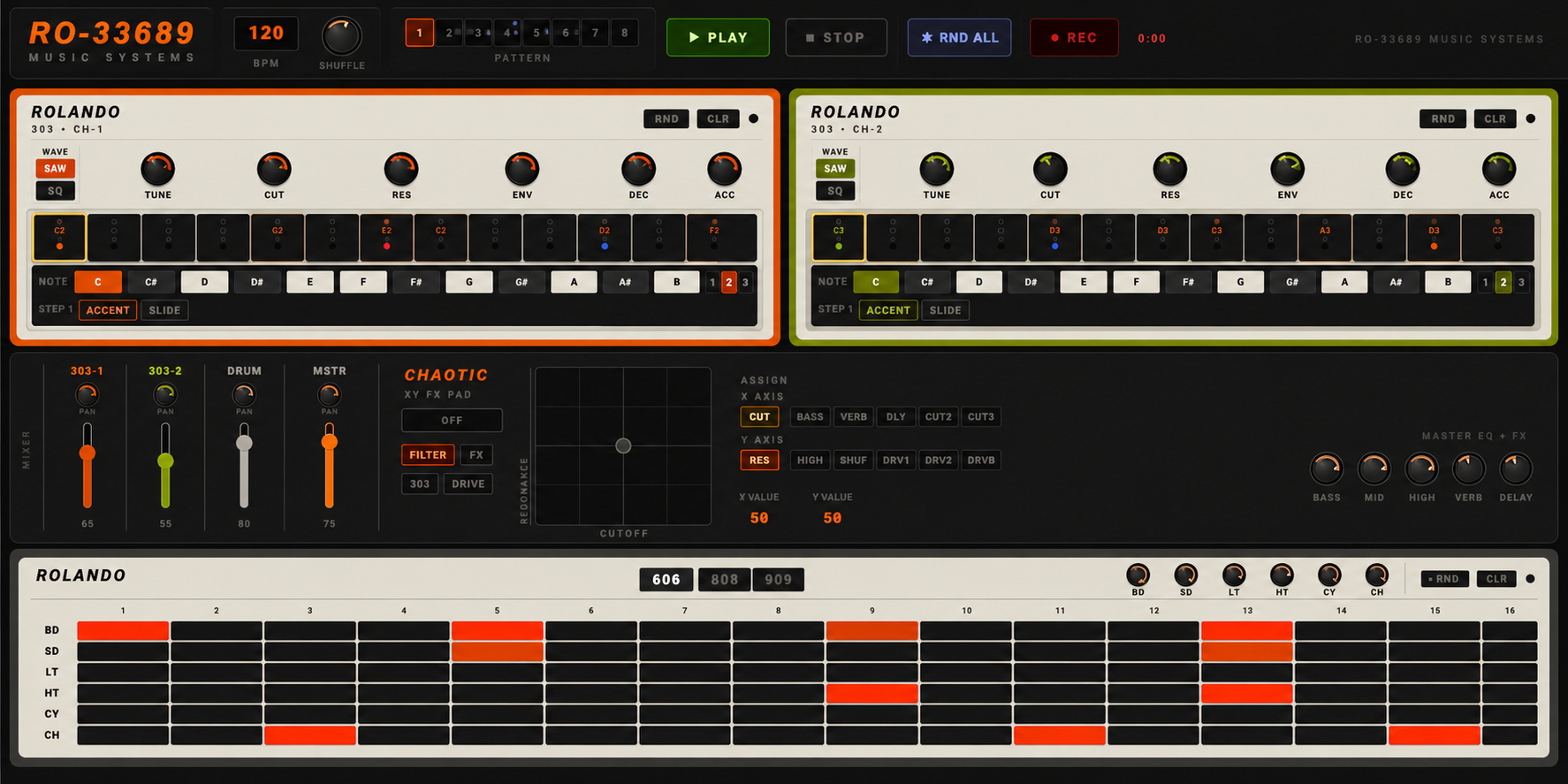Click the master VERB knob
Screen dimensions: 1568x784
[x=1469, y=468]
